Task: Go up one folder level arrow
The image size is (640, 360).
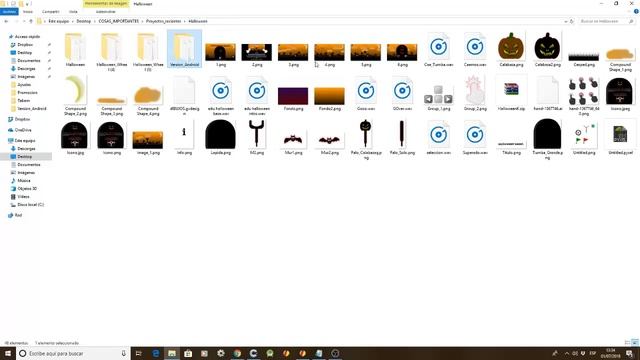Action: coord(31,21)
